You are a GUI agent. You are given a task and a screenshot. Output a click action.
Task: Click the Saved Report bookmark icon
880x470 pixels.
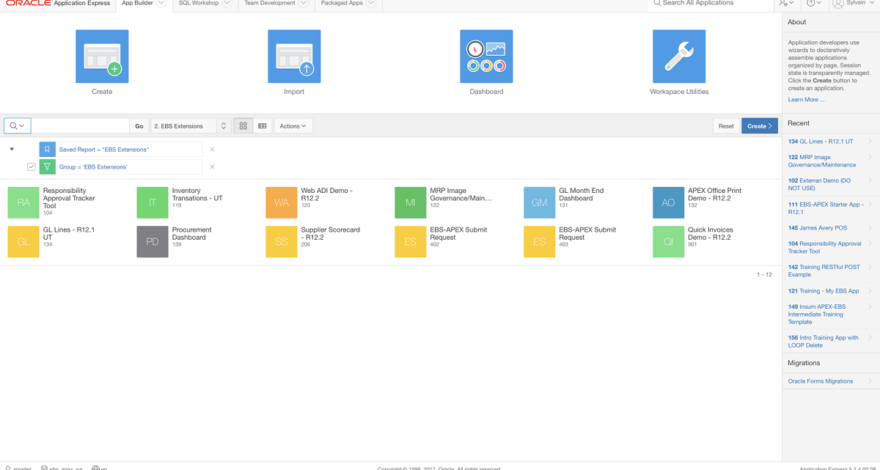click(47, 149)
